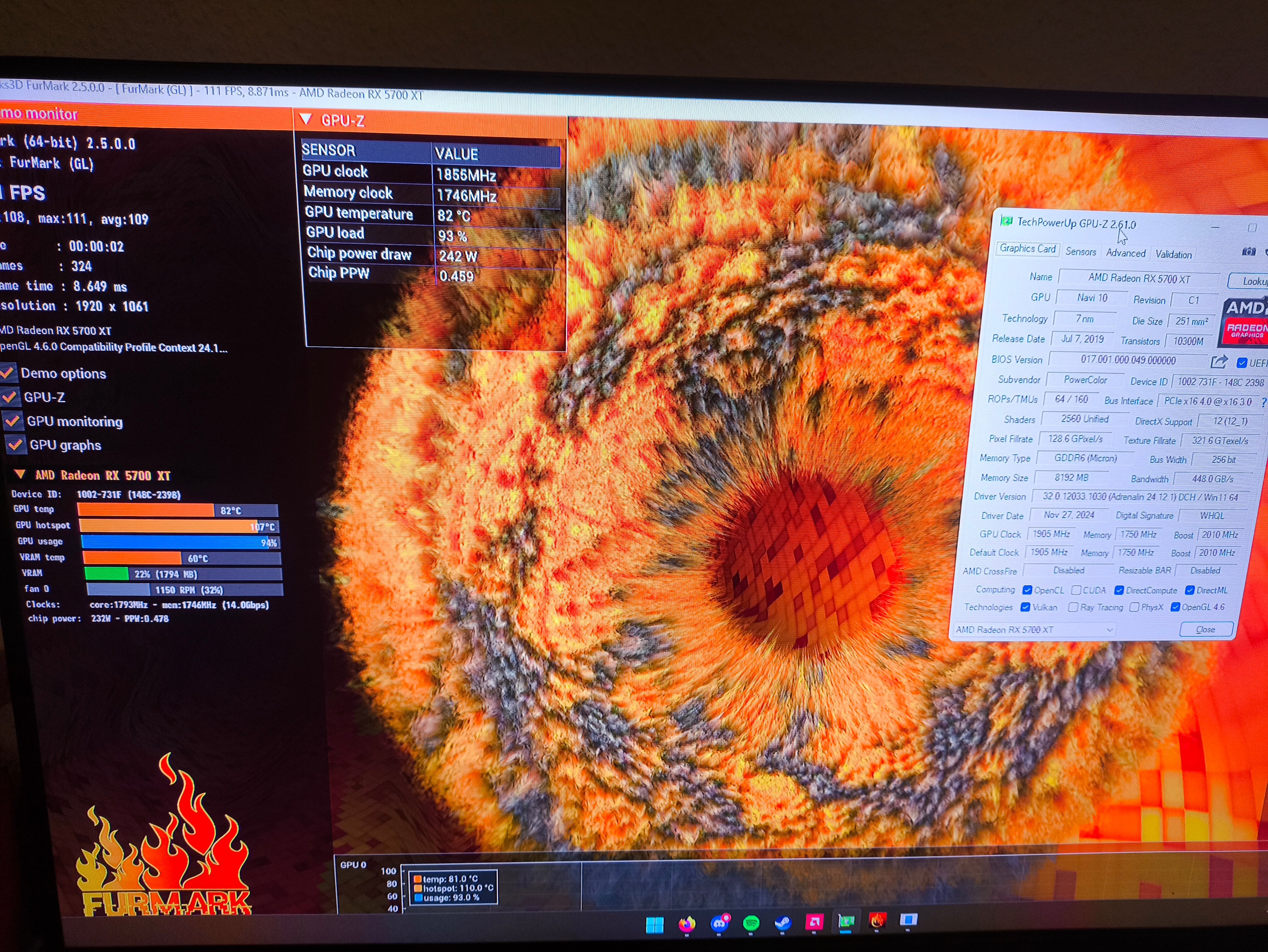Open Spotify from the taskbar

click(x=751, y=923)
